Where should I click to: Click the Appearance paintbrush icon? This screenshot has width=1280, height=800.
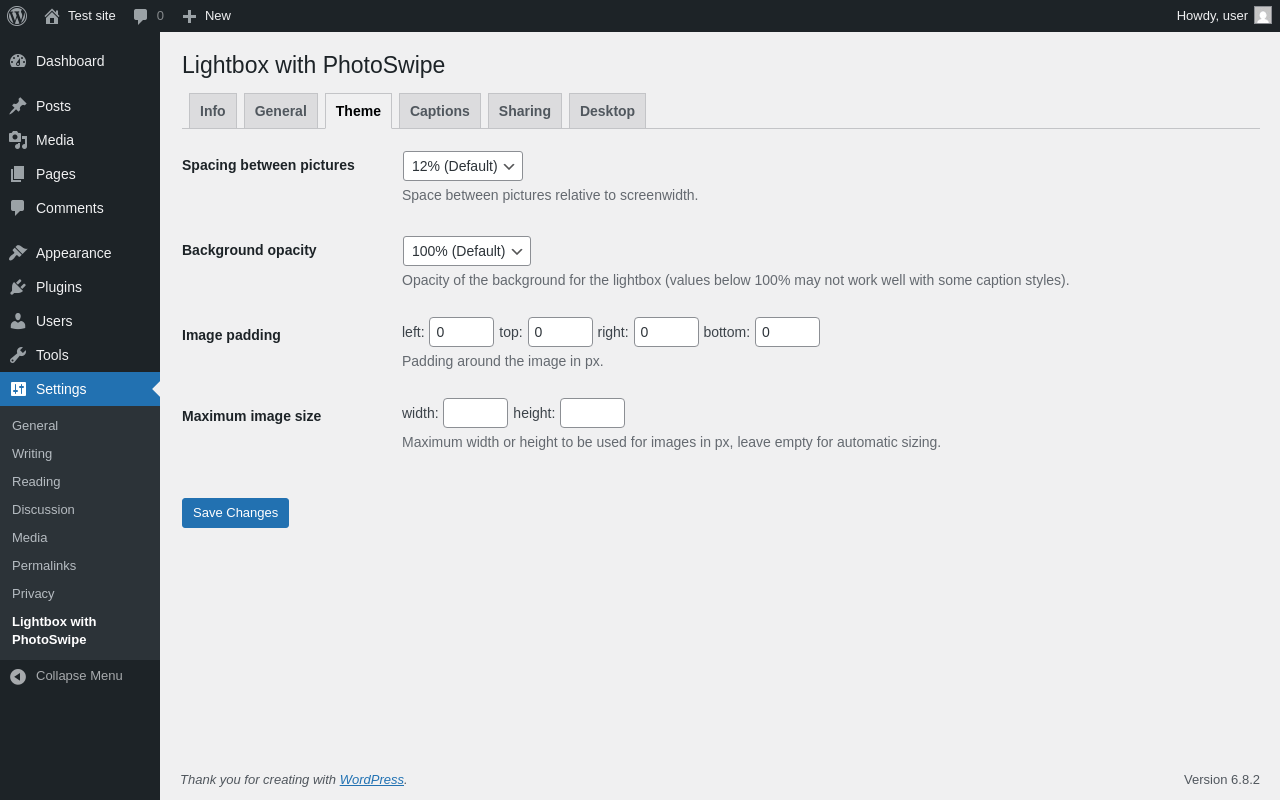18,253
